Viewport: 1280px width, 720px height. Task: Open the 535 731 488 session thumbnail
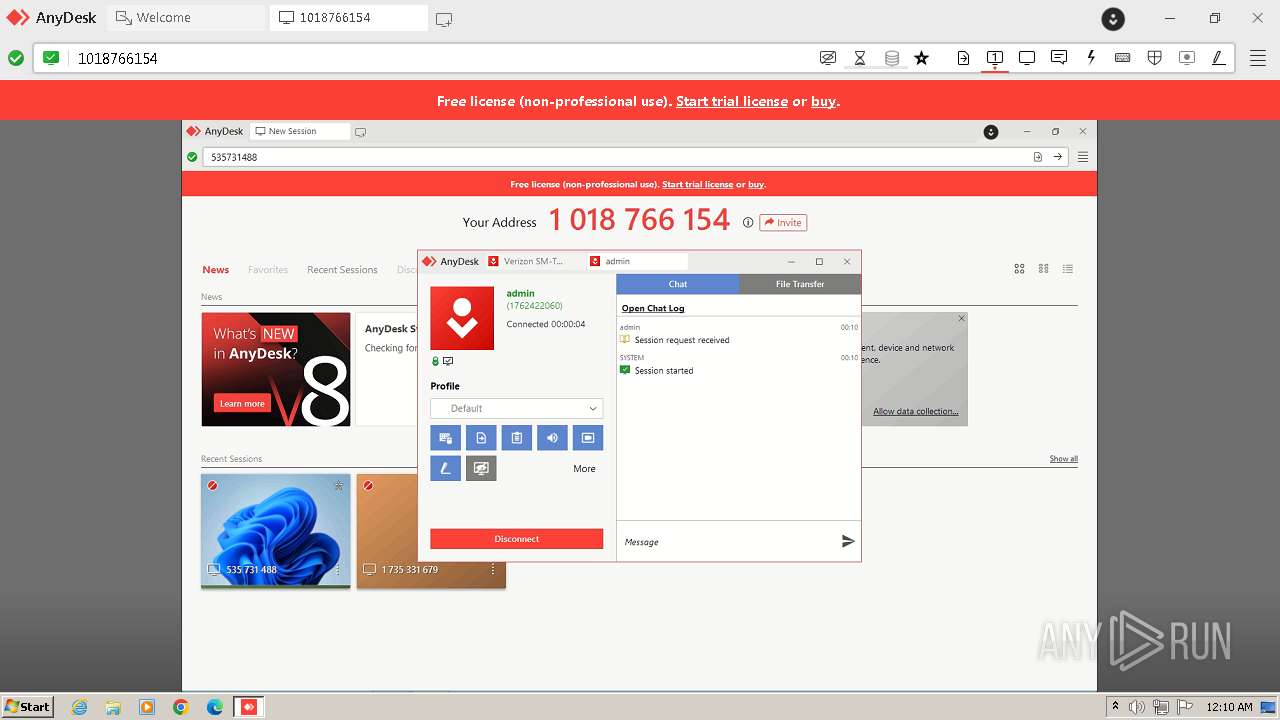pyautogui.click(x=276, y=531)
